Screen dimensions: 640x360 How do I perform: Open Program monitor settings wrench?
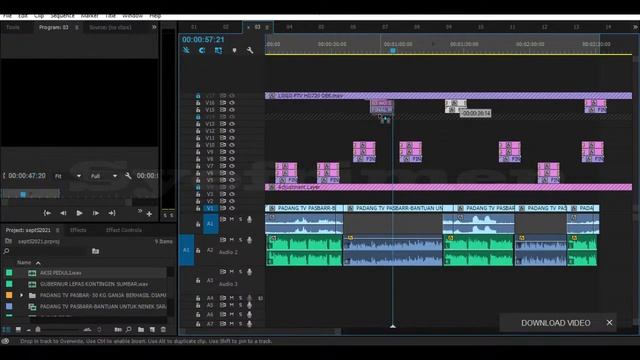(x=128, y=176)
